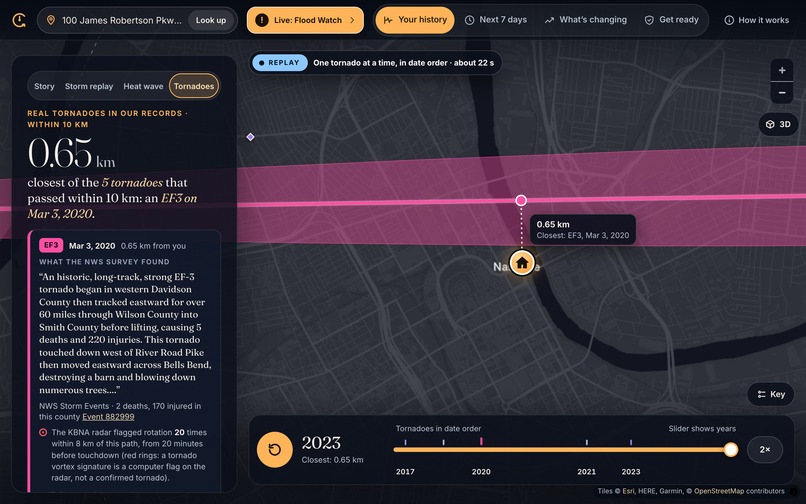Zoom in the map with plus button
The width and height of the screenshot is (806, 504).
(x=782, y=70)
